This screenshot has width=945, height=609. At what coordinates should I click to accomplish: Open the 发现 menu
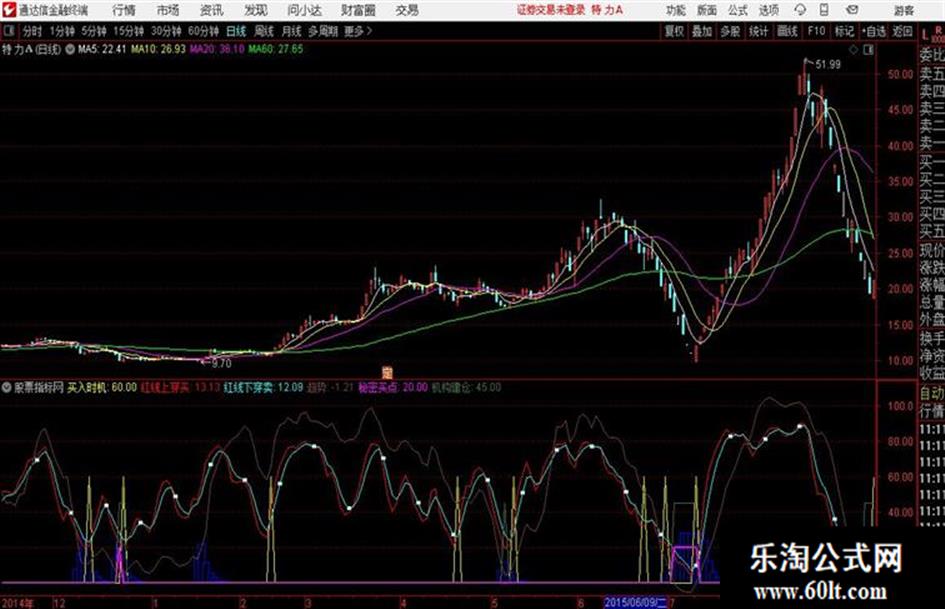[256, 10]
